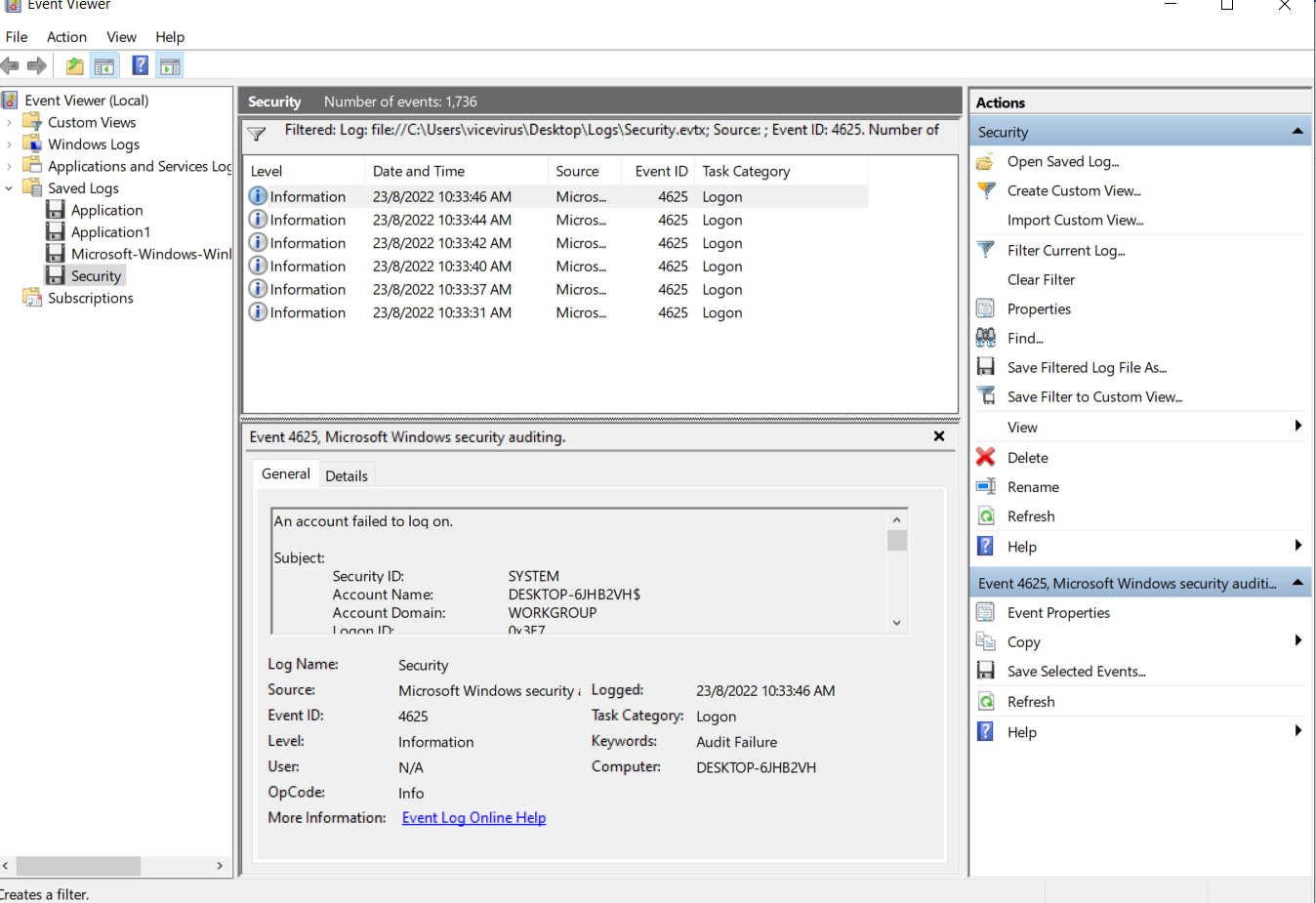This screenshot has width=1316, height=903.
Task: Sort by the Task Category column header
Action: [x=781, y=171]
